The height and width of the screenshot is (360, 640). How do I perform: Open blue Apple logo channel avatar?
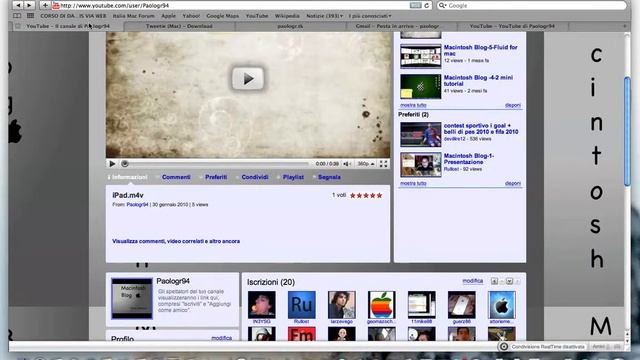click(x=502, y=304)
